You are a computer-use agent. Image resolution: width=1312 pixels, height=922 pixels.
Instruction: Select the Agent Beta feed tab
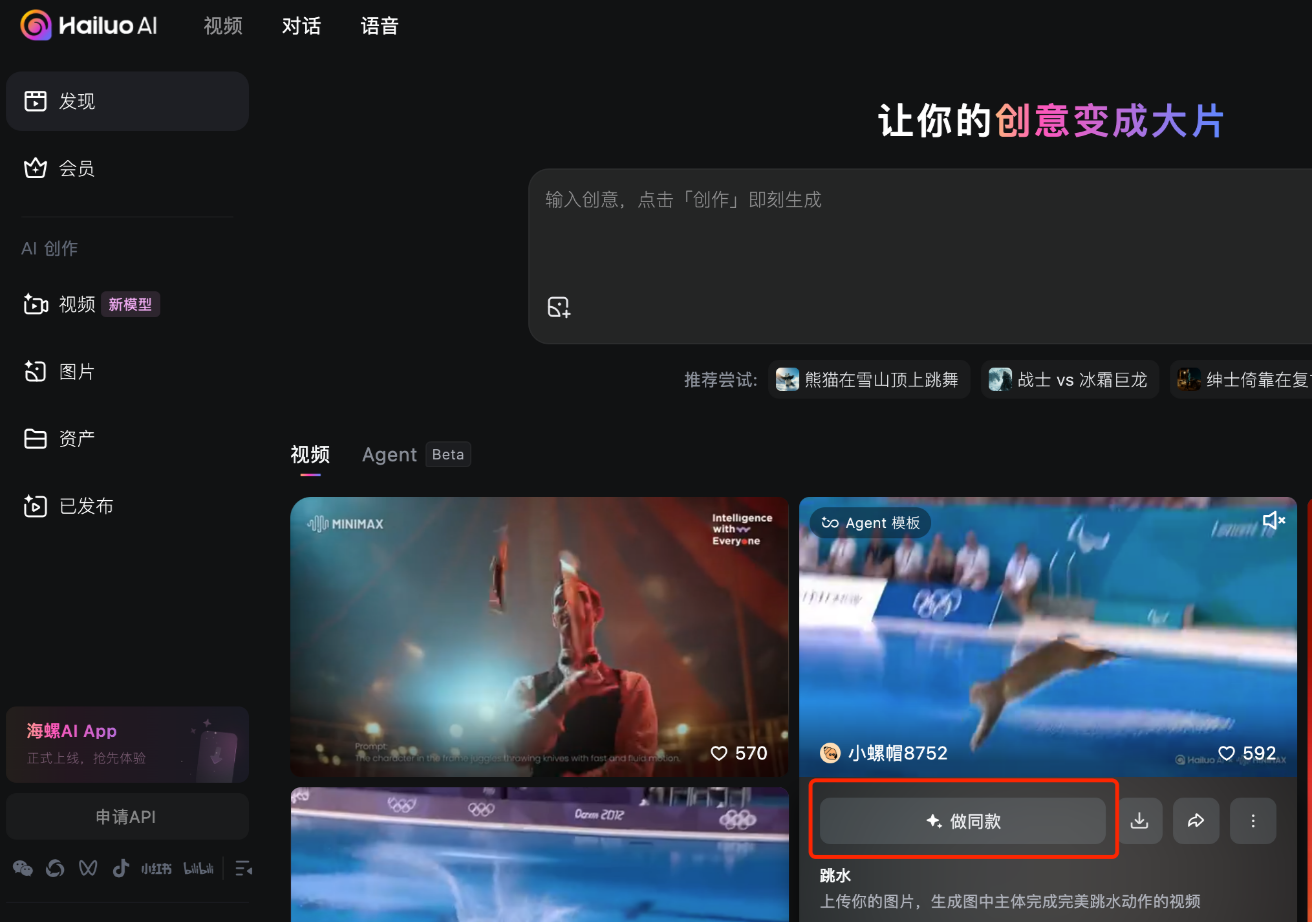[416, 455]
